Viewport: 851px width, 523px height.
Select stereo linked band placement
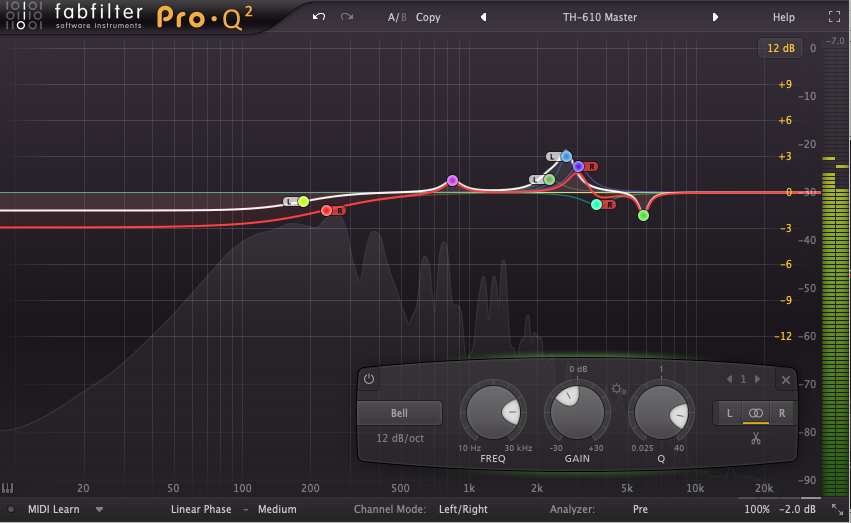click(x=756, y=412)
